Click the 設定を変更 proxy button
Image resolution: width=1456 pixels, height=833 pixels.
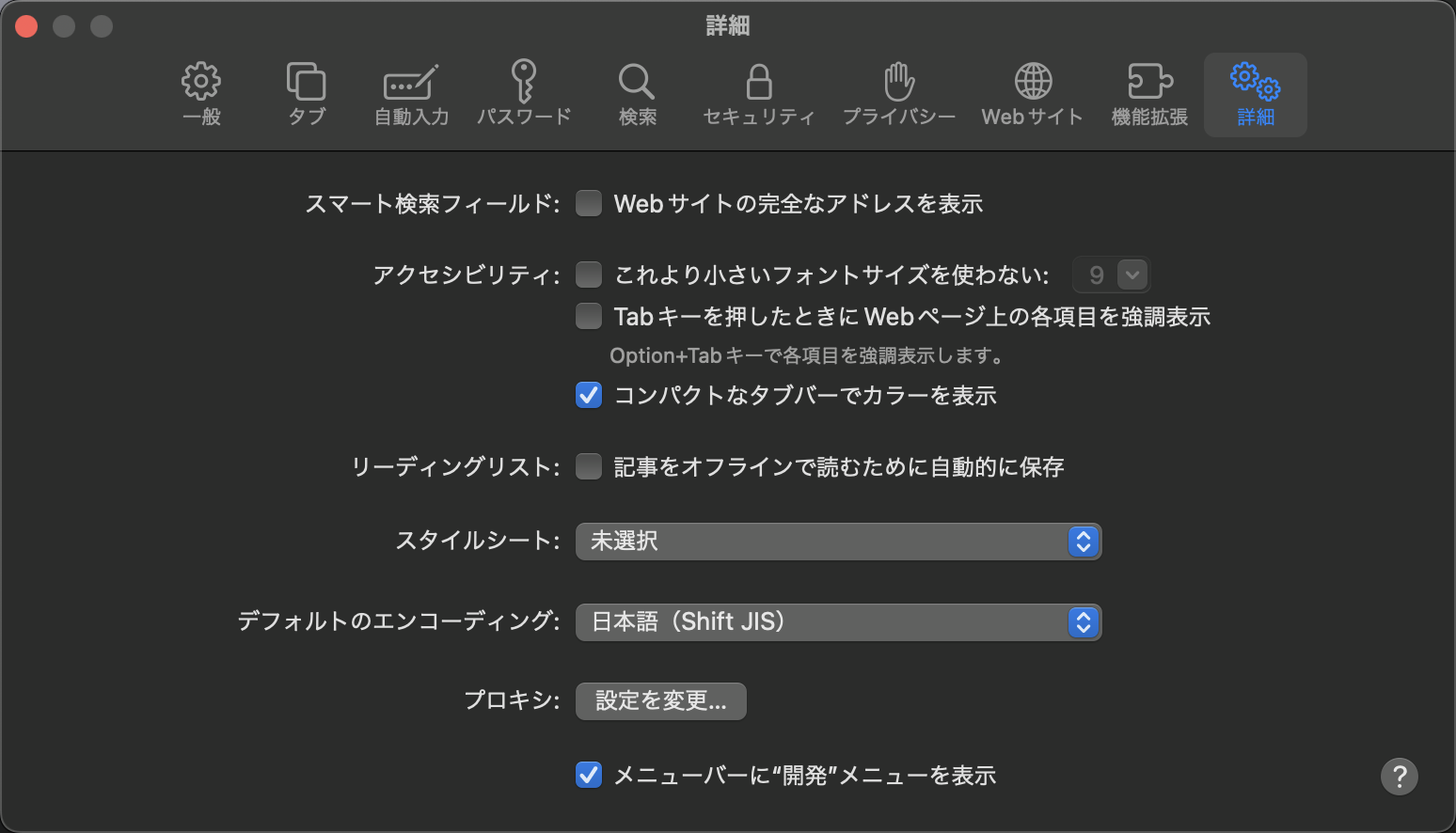pos(660,700)
